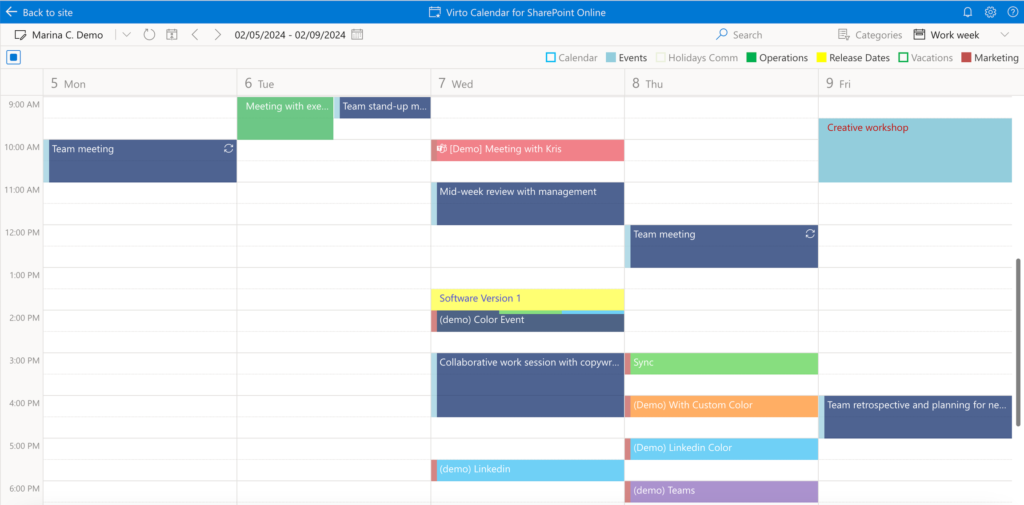Click the refresh calendar icon

tap(150, 35)
